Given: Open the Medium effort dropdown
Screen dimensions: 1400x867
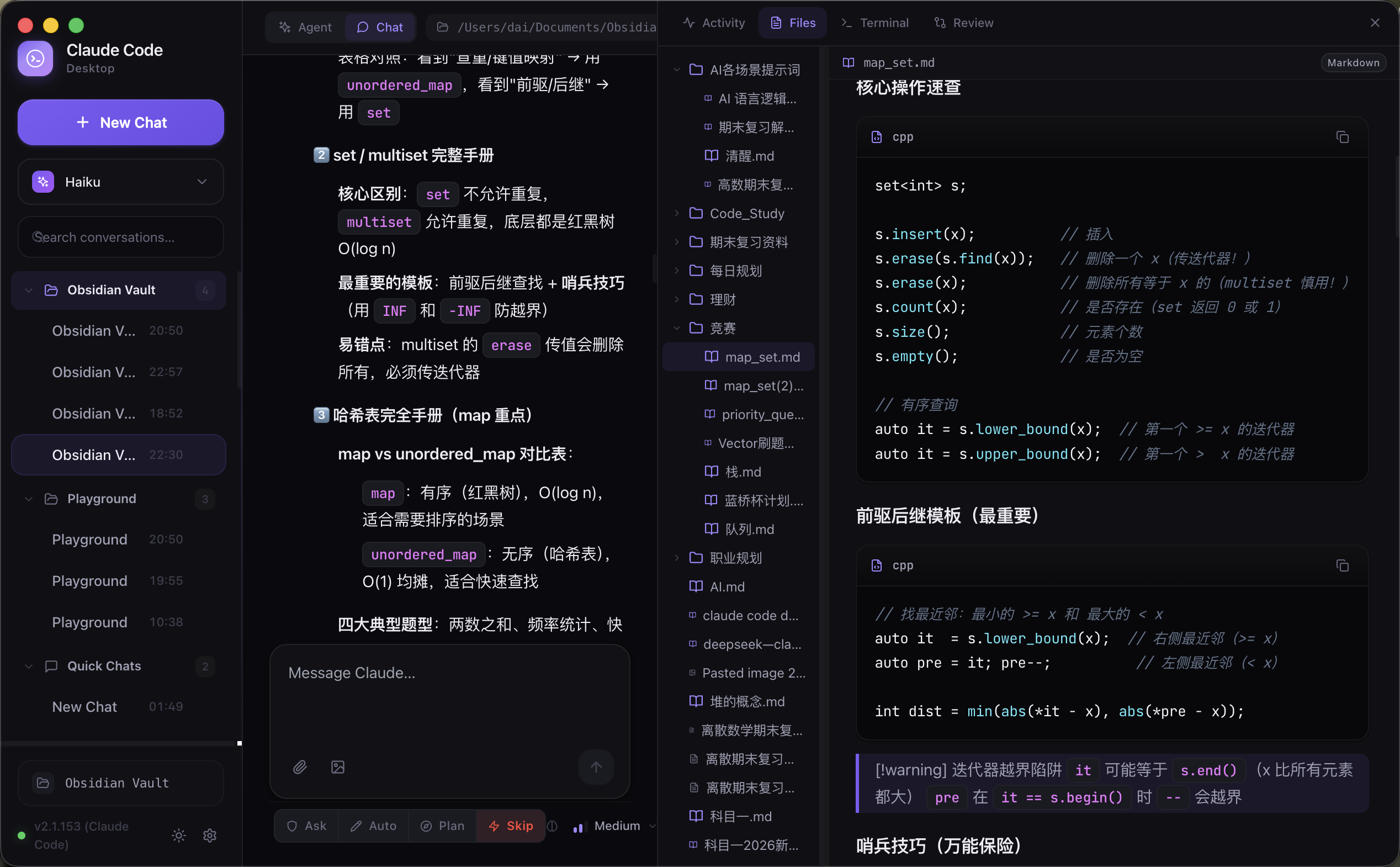Looking at the screenshot, I should click(x=614, y=826).
